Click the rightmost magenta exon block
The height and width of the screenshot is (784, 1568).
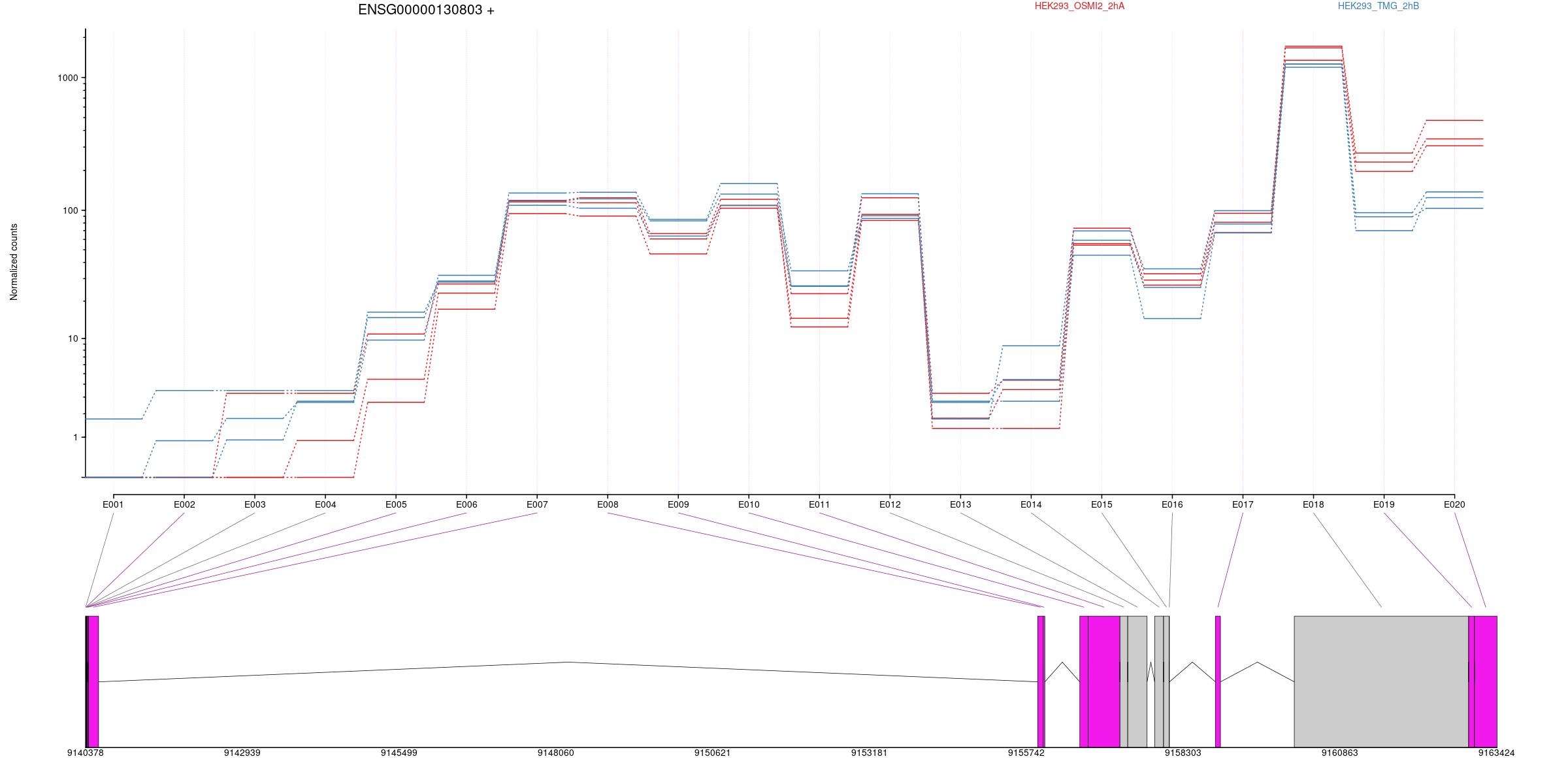(1486, 681)
